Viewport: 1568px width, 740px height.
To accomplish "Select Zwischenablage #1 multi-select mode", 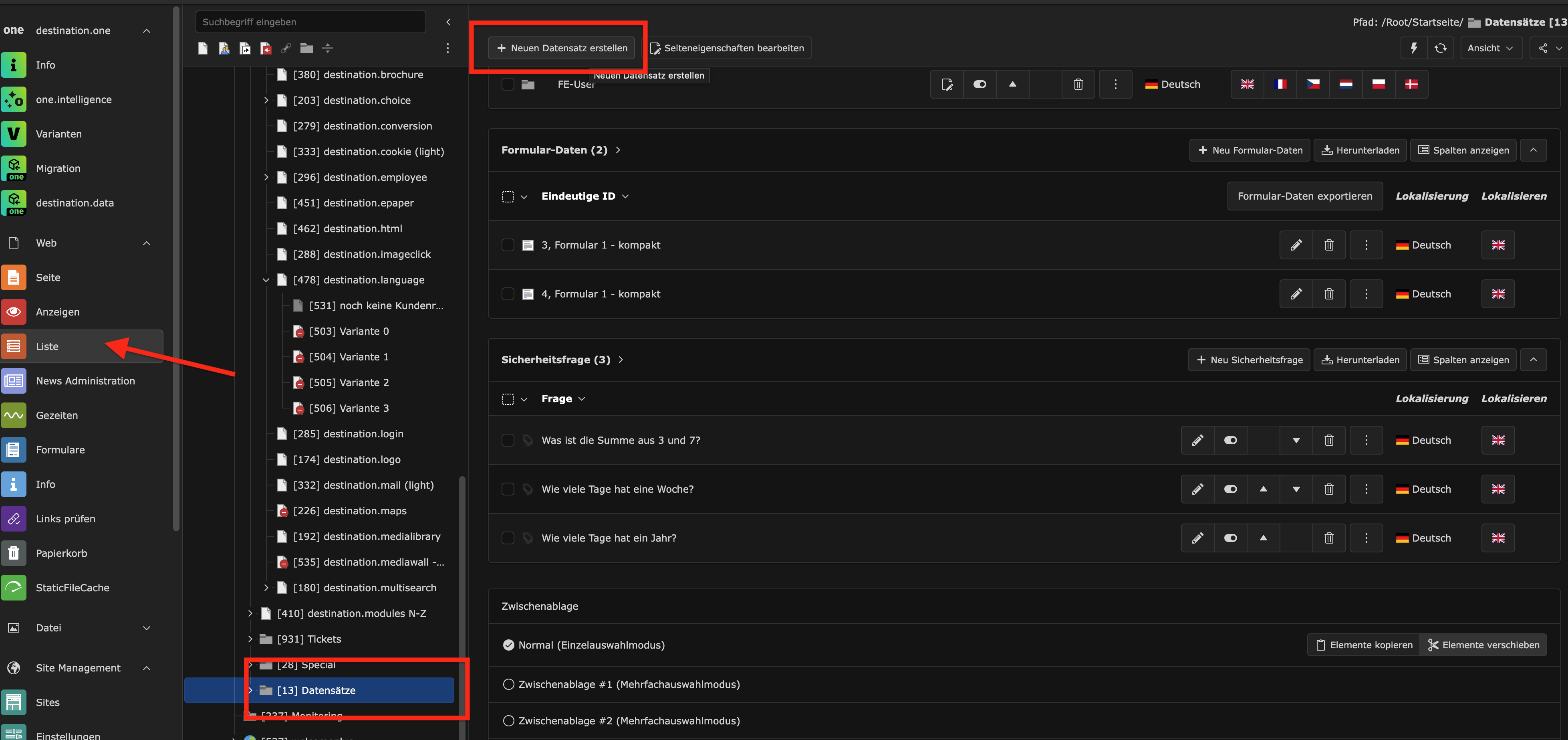I will click(x=509, y=685).
